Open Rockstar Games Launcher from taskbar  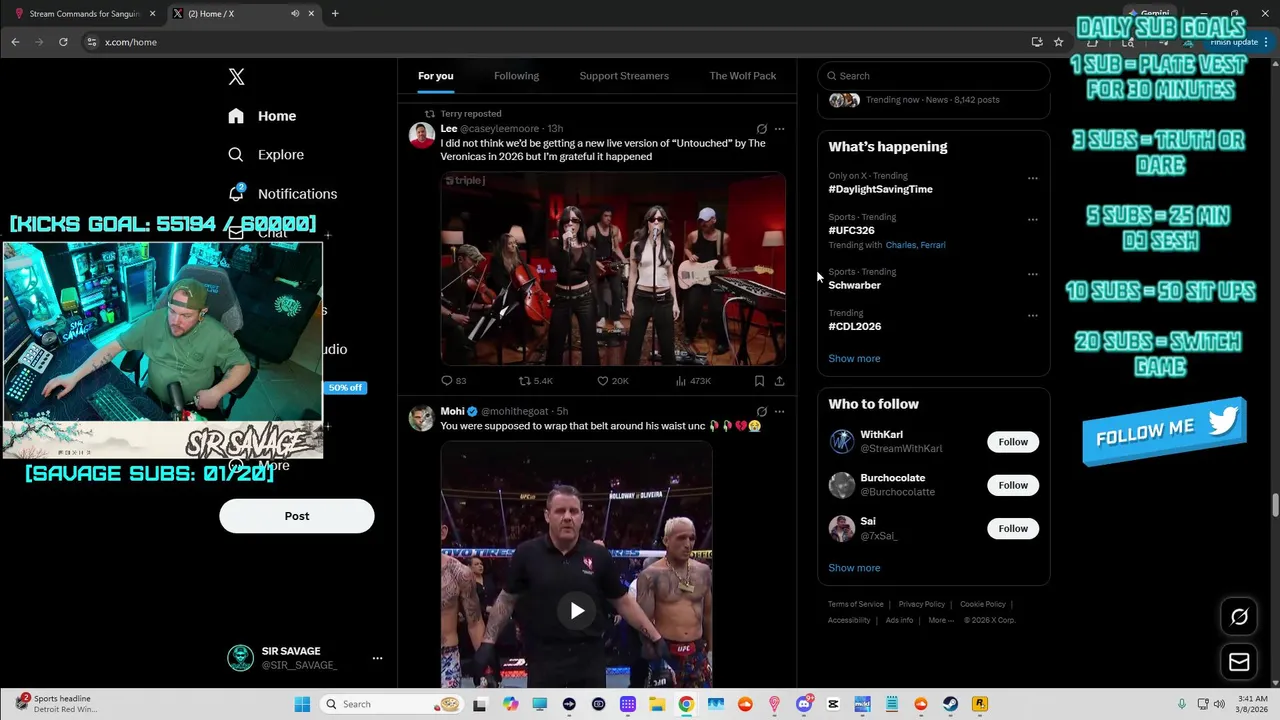coord(980,704)
